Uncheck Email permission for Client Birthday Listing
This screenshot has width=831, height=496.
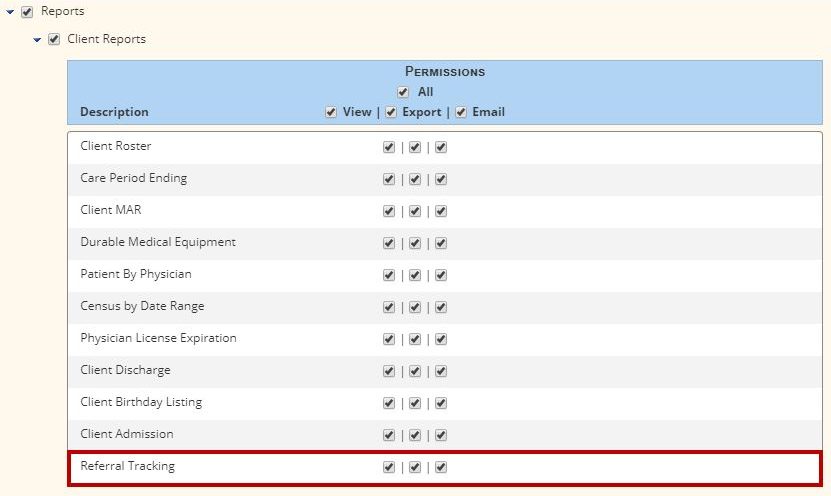pos(441,403)
